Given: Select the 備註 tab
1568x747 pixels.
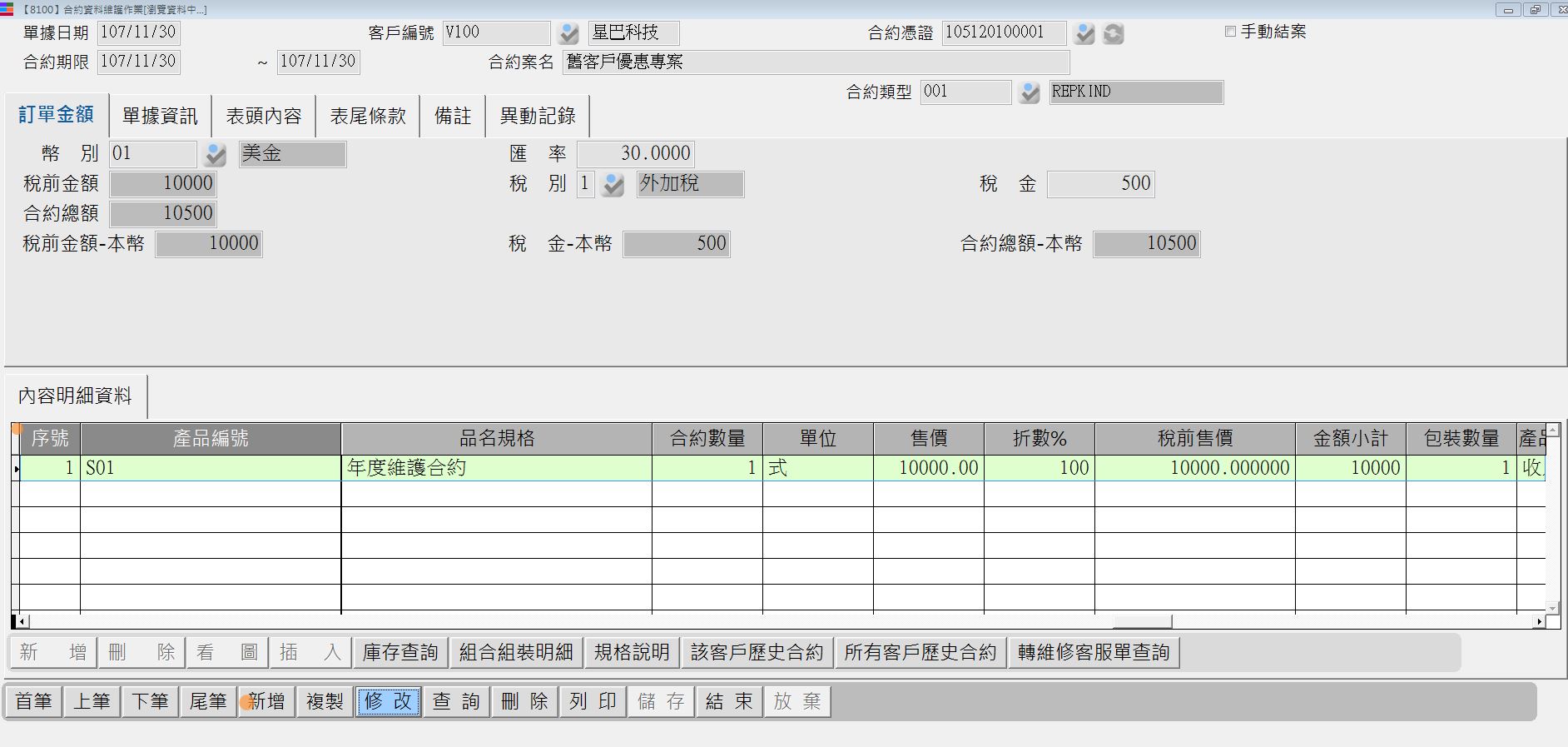Looking at the screenshot, I should (453, 116).
